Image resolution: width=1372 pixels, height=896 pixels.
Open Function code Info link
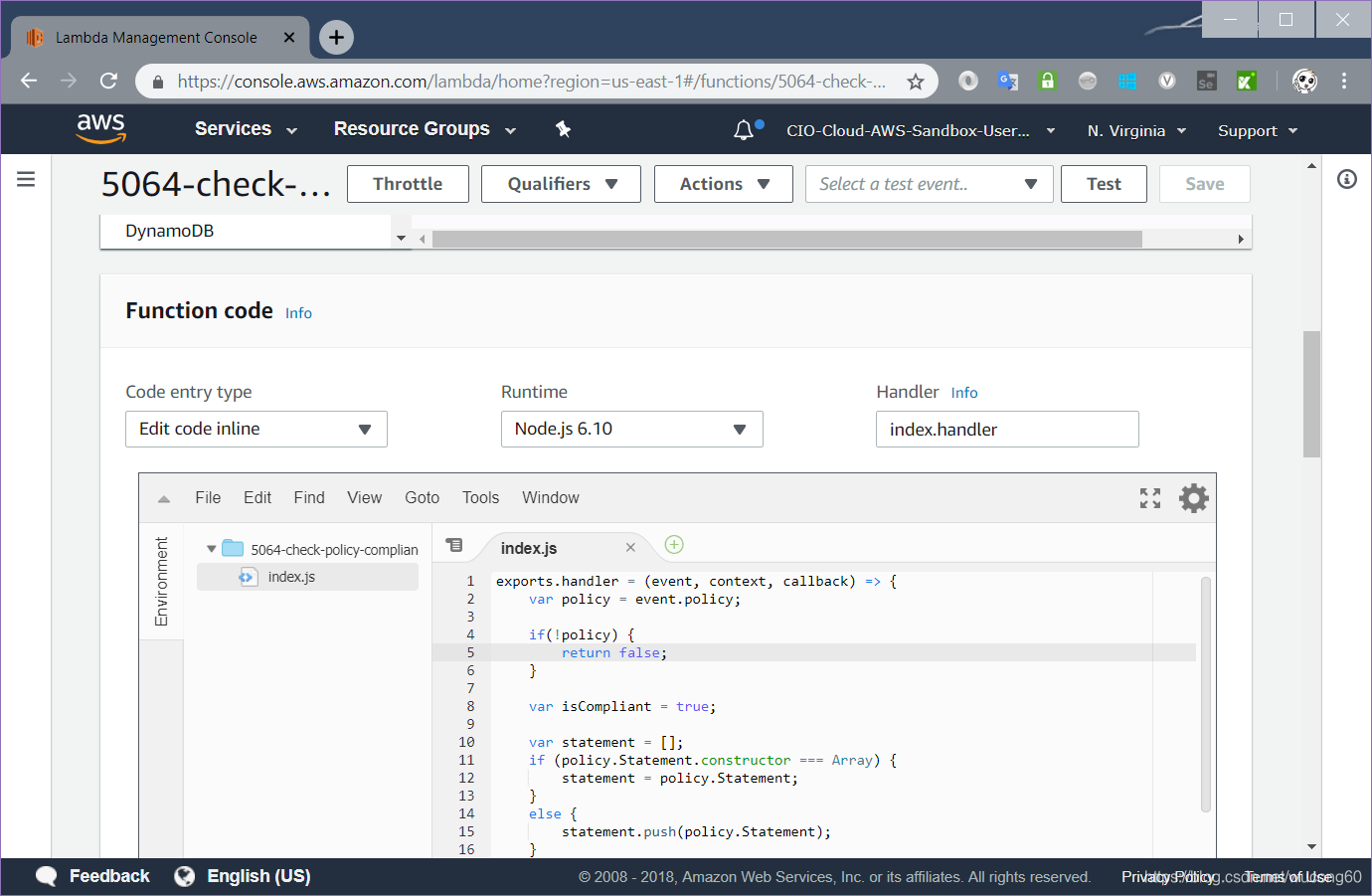tap(298, 313)
